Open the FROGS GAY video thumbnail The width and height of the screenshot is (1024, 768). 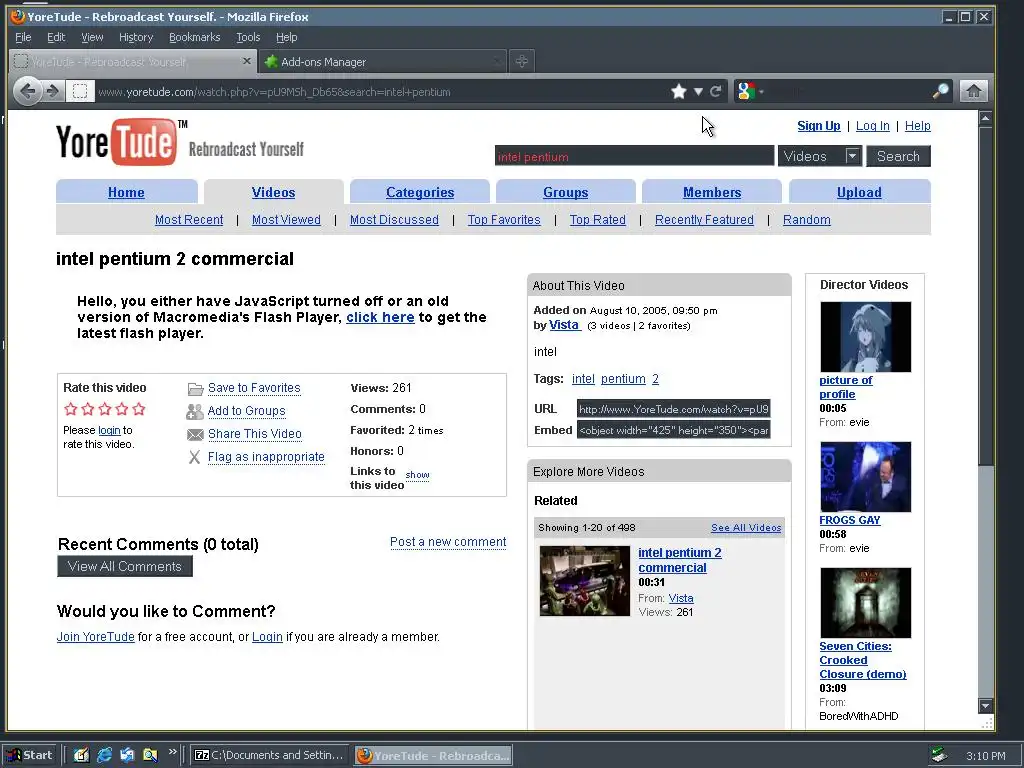(865, 477)
